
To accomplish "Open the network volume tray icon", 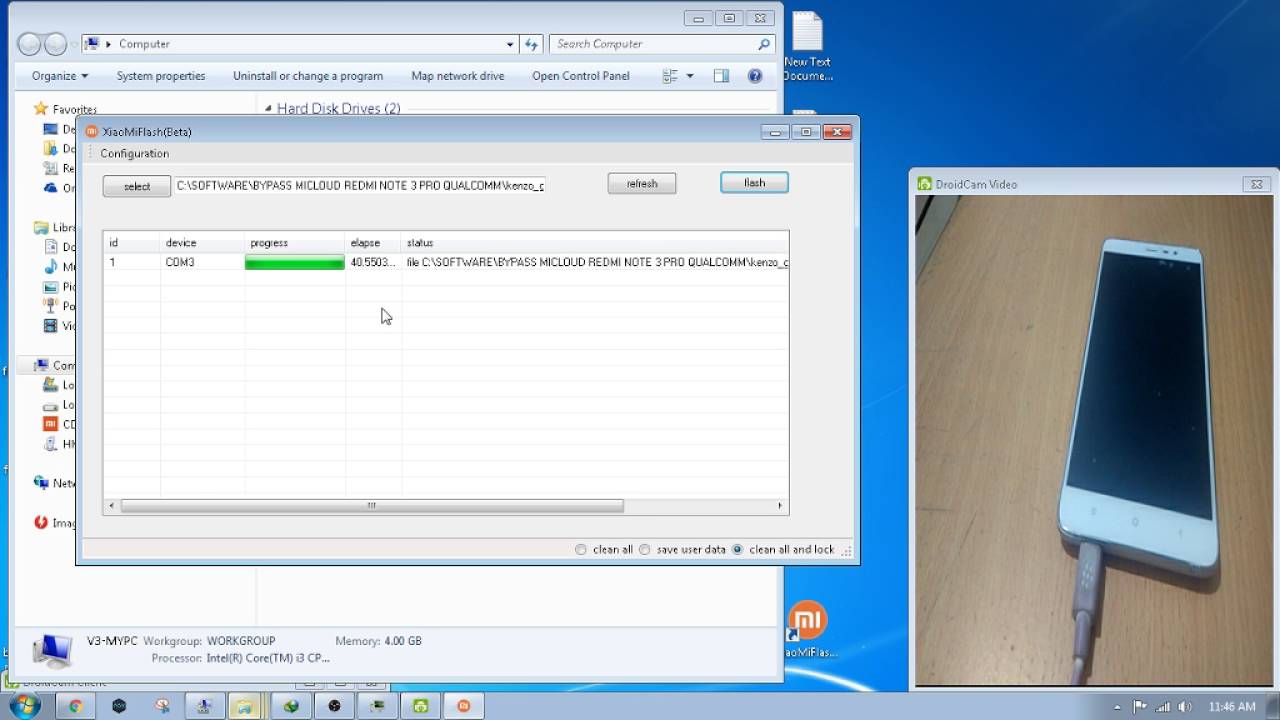I will [x=1162, y=707].
